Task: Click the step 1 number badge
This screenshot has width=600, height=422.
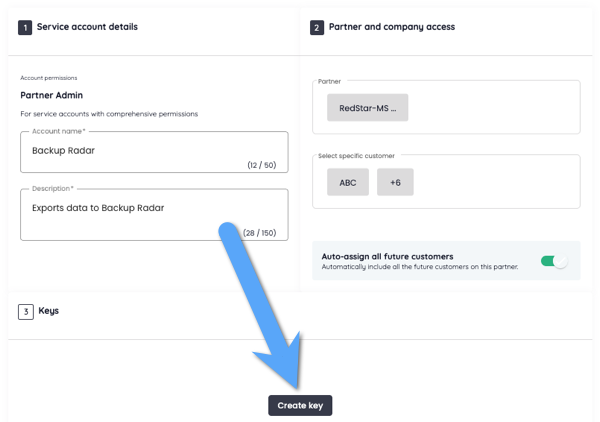Action: [x=25, y=27]
